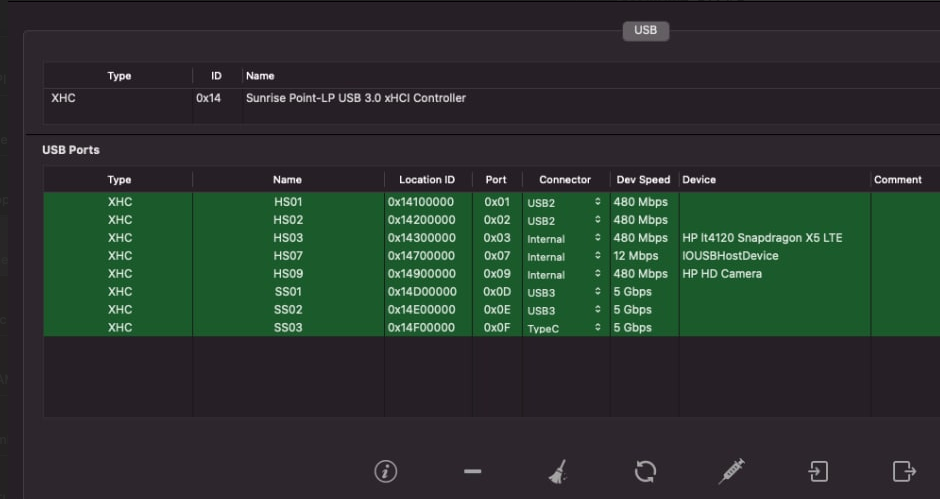Click the Comment cell for HS02
Screen dimensions: 940x499
pyautogui.click(x=905, y=220)
